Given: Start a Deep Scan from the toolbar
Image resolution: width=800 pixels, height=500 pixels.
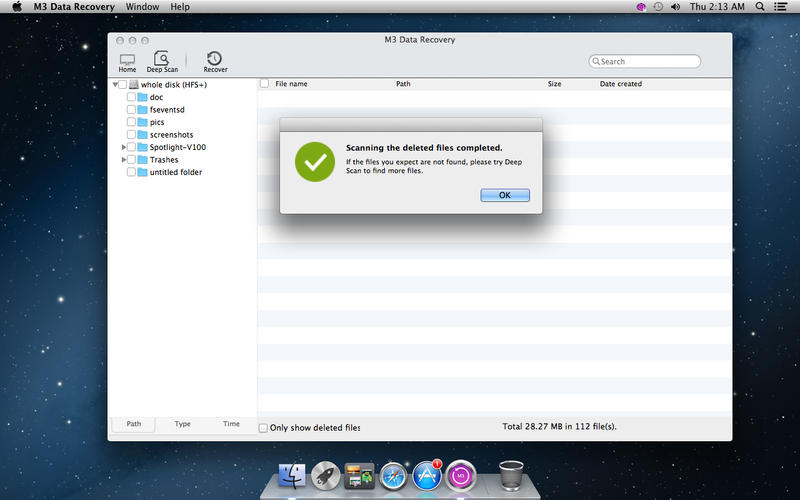Looking at the screenshot, I should 162,62.
